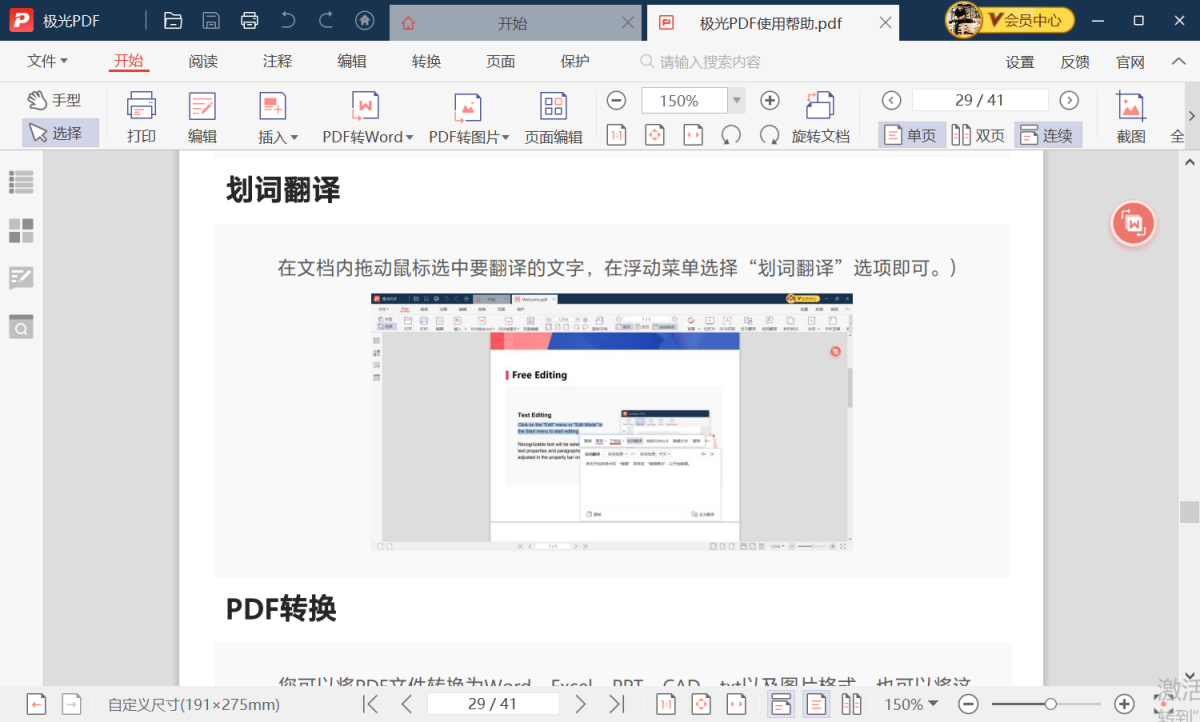This screenshot has height=722, width=1200.
Task: Open the File (文件) menu
Action: coord(47,61)
